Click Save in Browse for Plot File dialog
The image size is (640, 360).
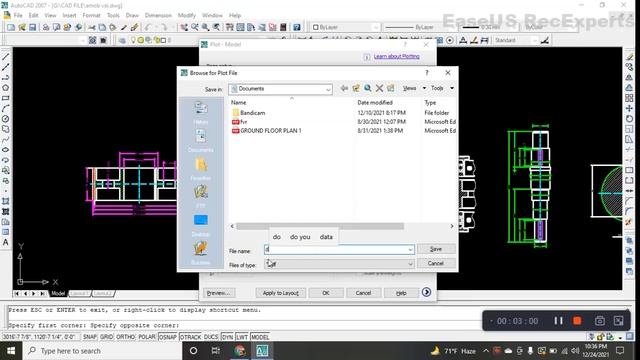pos(436,249)
